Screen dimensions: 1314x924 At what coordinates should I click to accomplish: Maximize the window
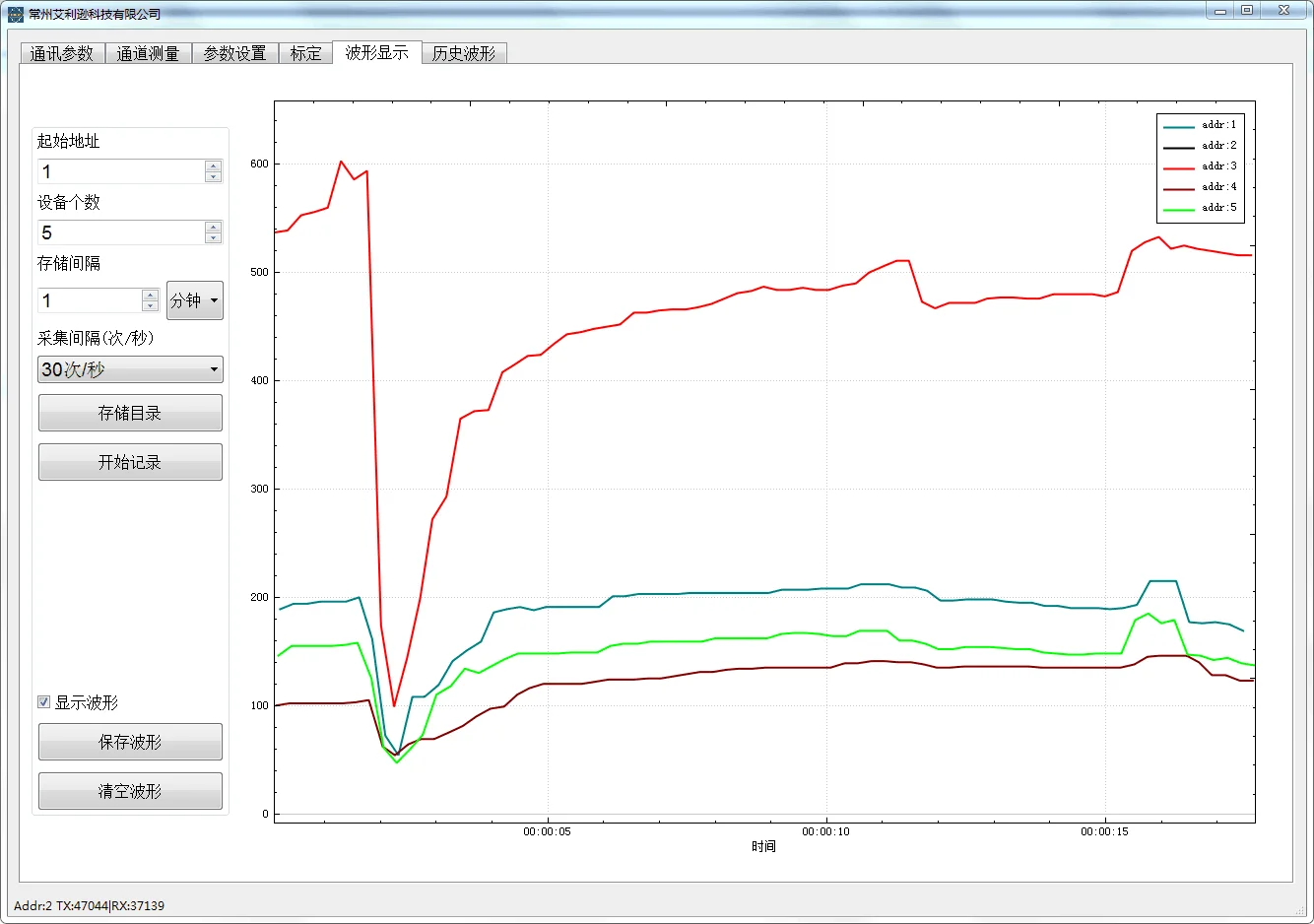1246,11
